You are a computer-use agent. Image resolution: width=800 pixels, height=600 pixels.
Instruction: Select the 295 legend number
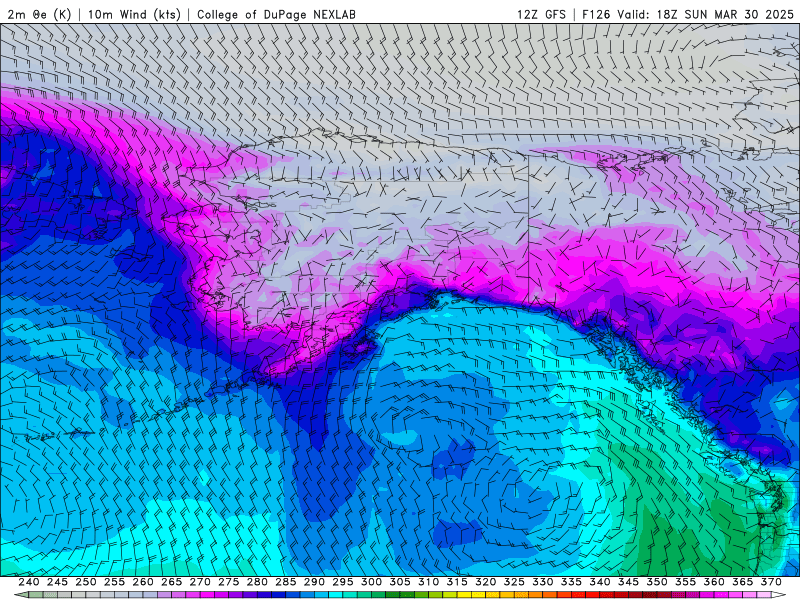point(343,582)
